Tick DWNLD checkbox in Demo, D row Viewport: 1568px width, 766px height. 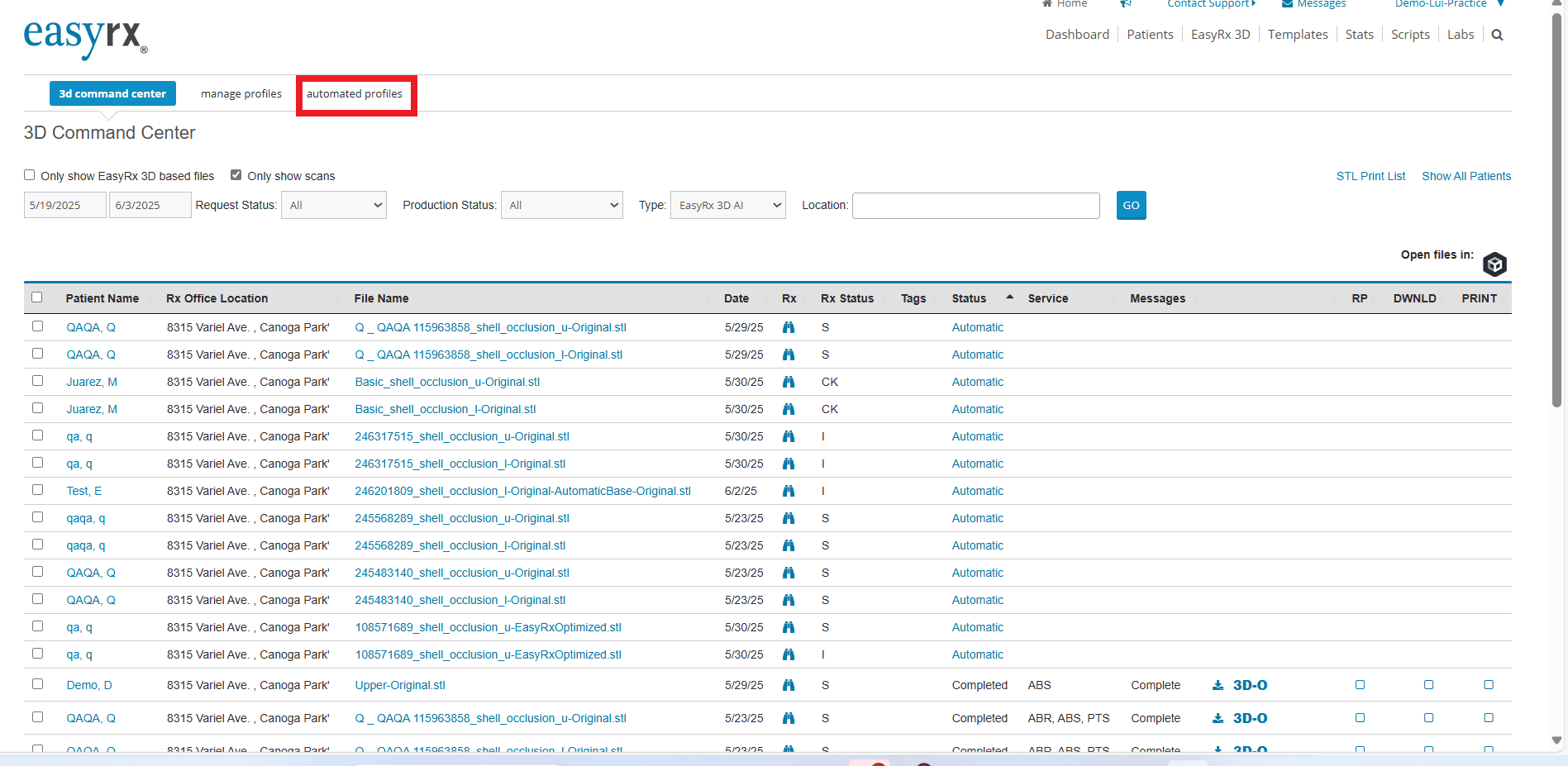1428,684
